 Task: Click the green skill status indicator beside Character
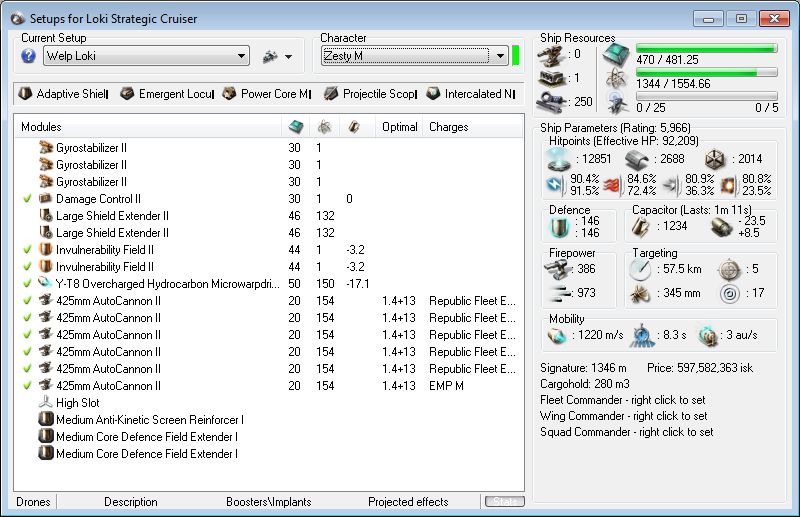pyautogui.click(x=515, y=56)
